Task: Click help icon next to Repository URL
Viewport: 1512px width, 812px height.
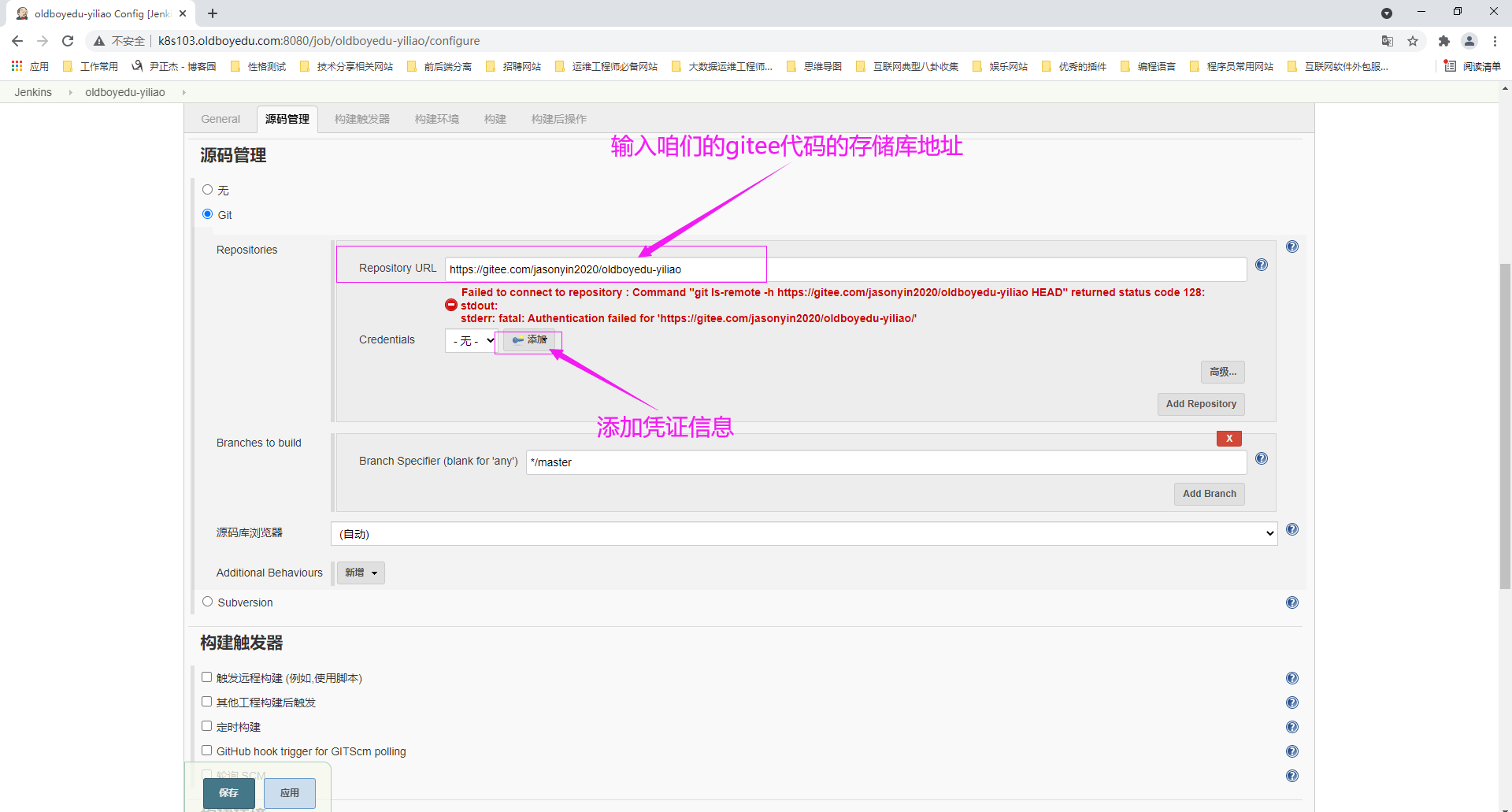Action: pos(1261,265)
